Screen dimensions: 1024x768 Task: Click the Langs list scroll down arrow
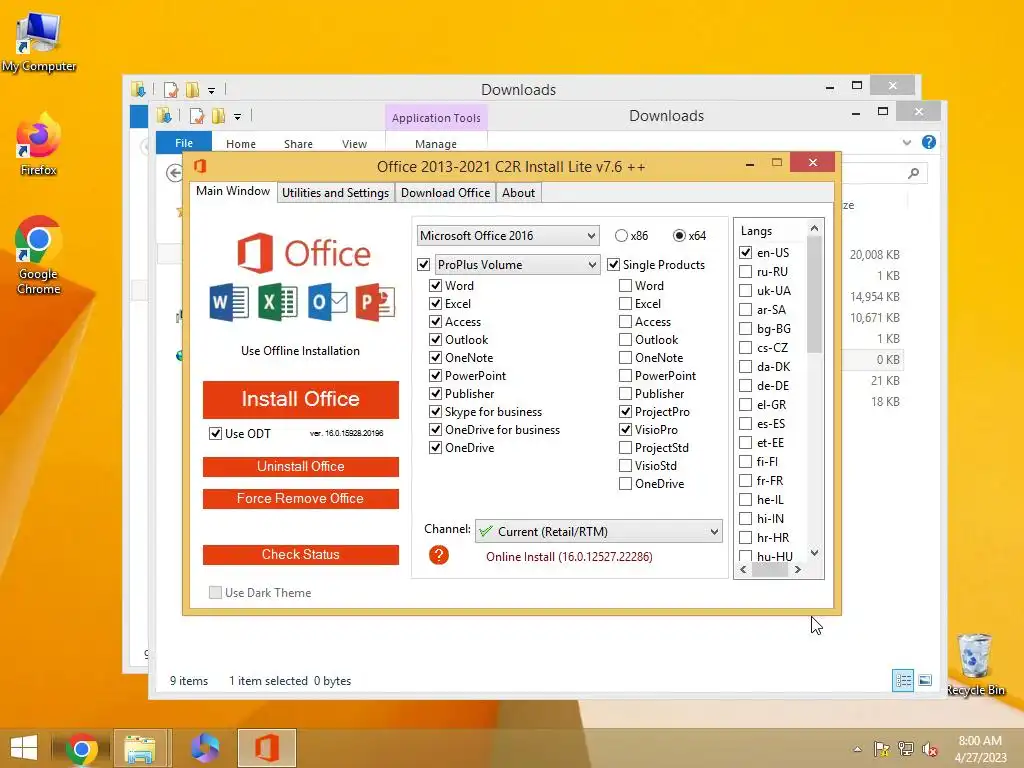pyautogui.click(x=814, y=552)
